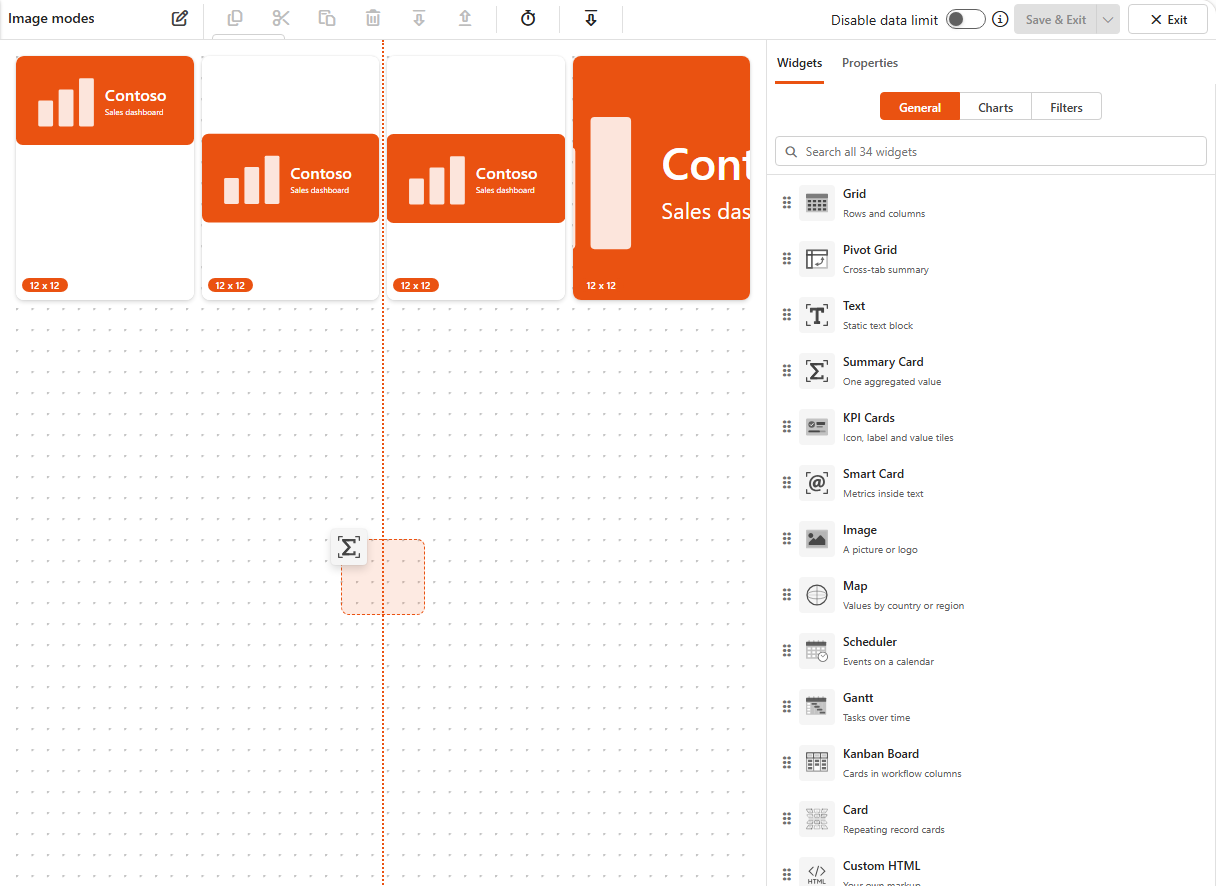This screenshot has width=1216, height=886.
Task: Click the 'Tasks over time' description
Action: 877,718
